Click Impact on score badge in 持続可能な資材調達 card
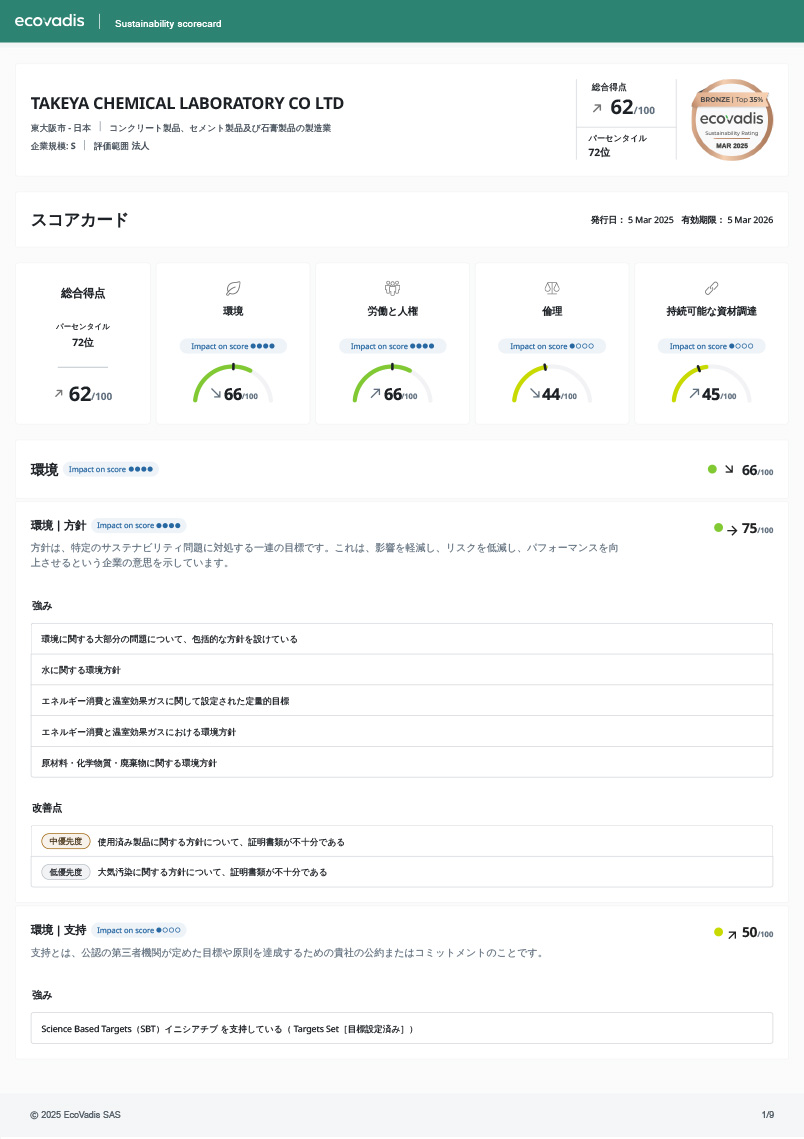 711,346
